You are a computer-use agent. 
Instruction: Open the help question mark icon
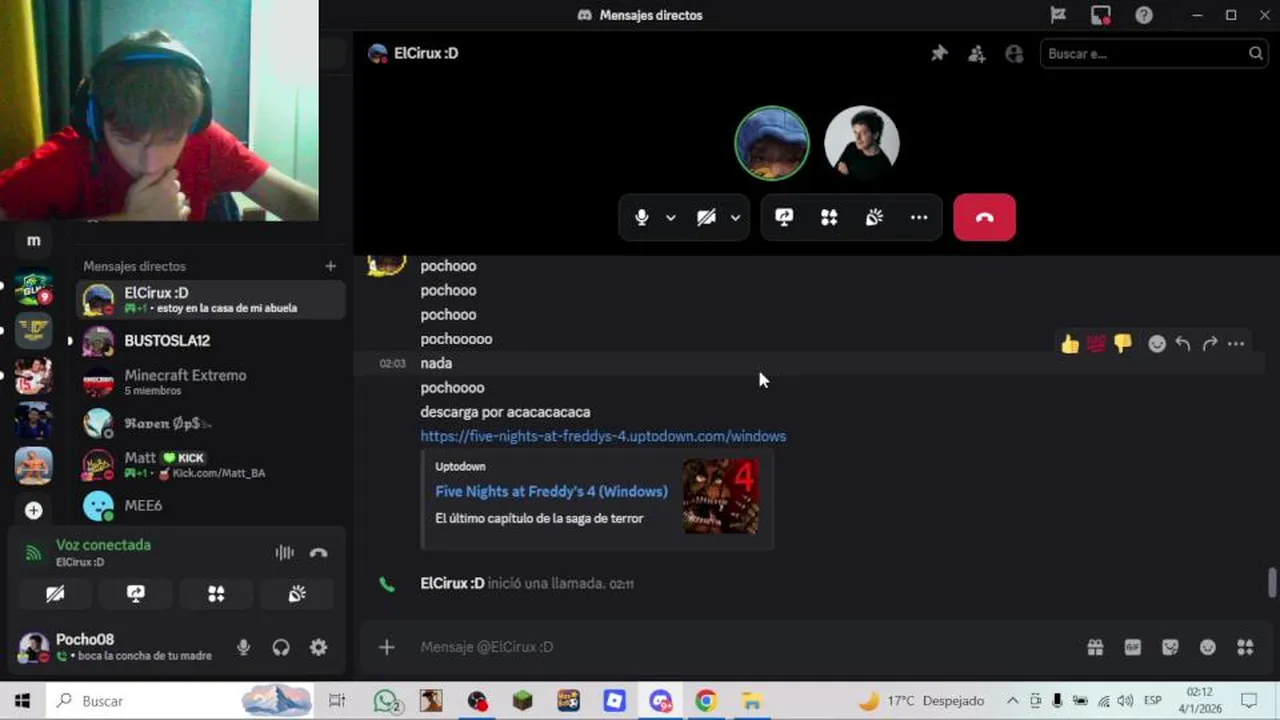pos(1144,15)
